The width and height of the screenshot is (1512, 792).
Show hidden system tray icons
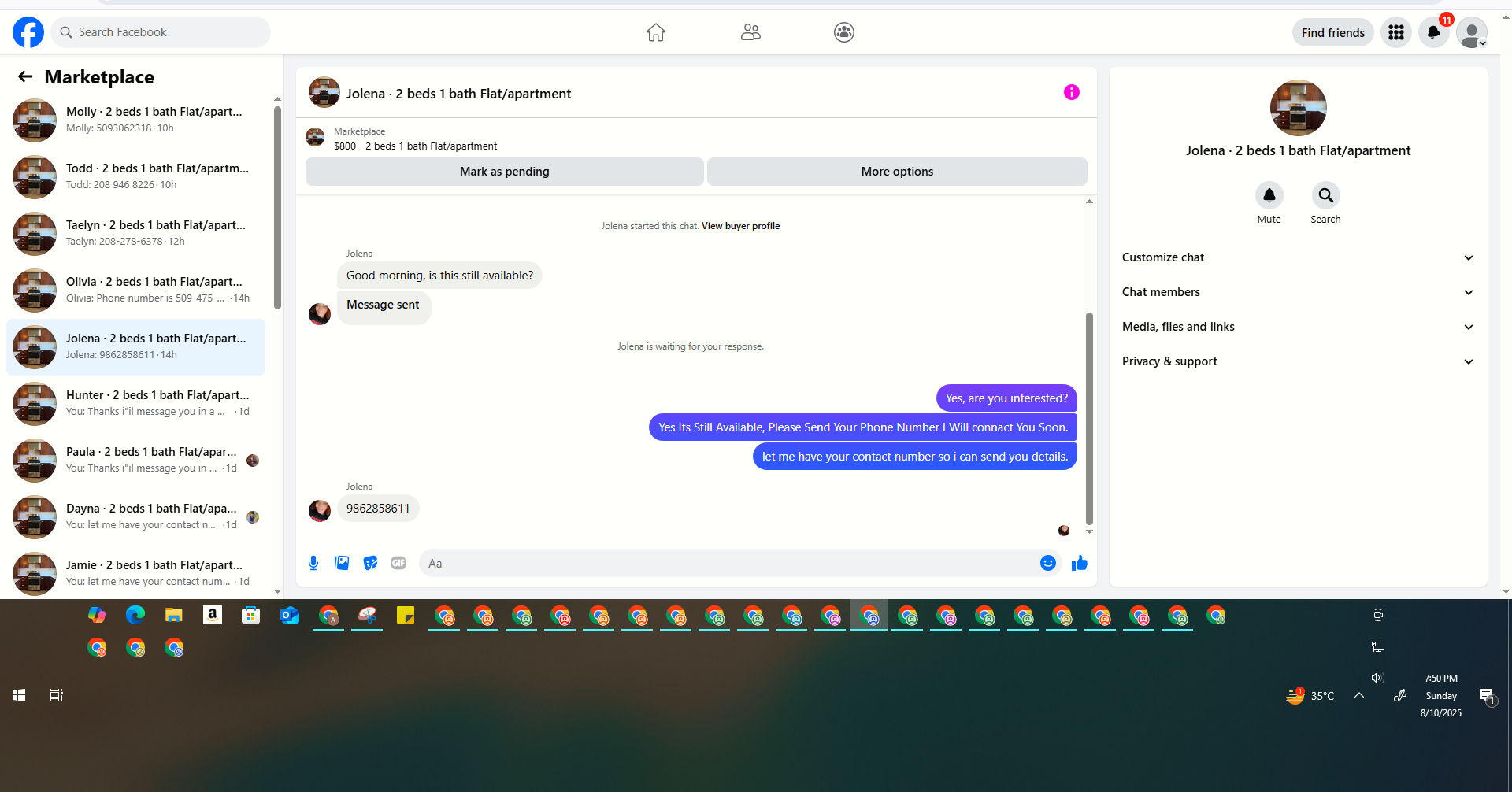(1359, 695)
